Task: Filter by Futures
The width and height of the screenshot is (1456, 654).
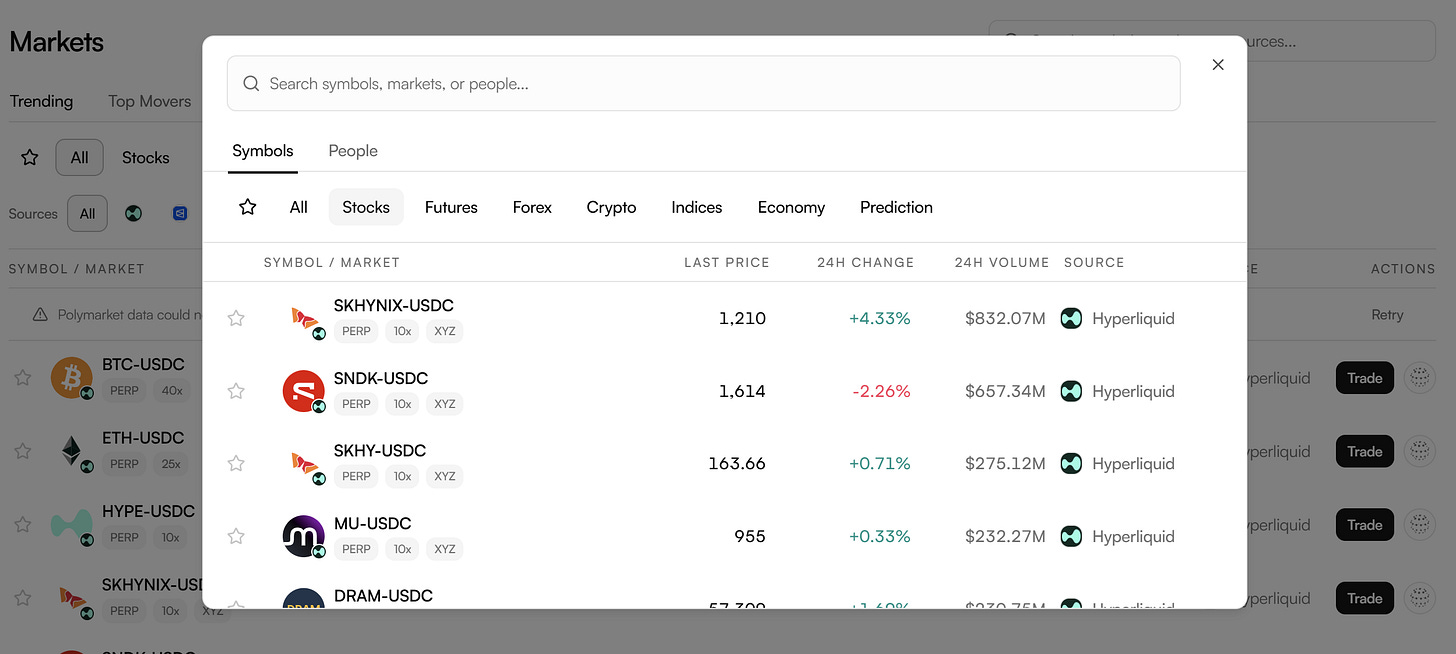Action: pos(451,207)
